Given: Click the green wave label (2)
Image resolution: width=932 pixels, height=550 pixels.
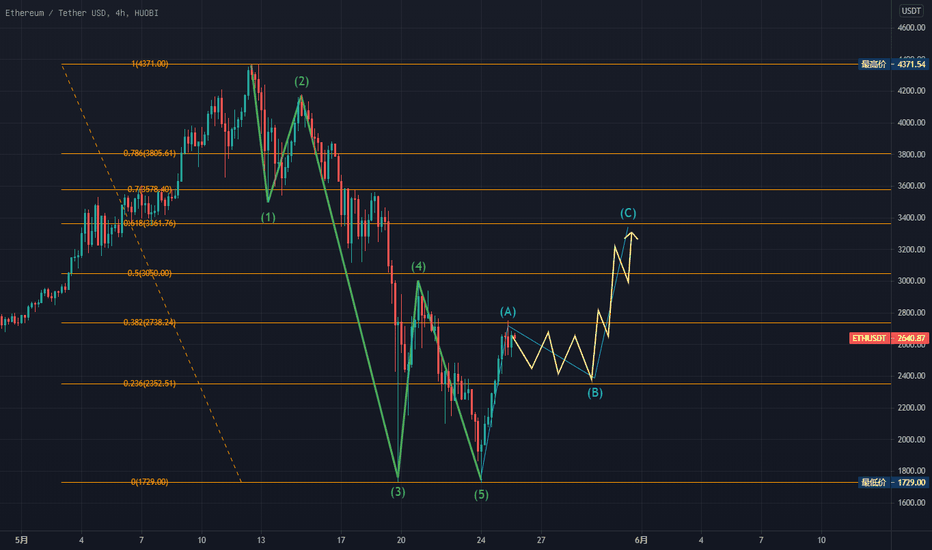Looking at the screenshot, I should point(301,81).
